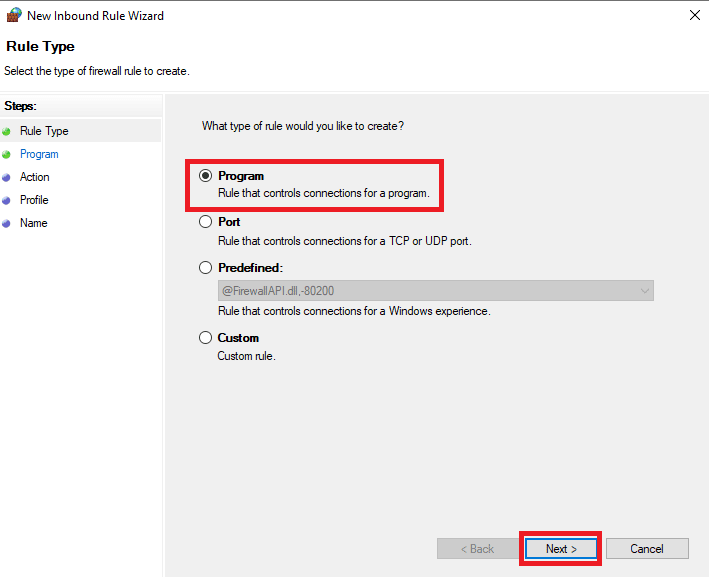This screenshot has width=709, height=577.
Task: Select the Rule Type step
Action: 44,131
